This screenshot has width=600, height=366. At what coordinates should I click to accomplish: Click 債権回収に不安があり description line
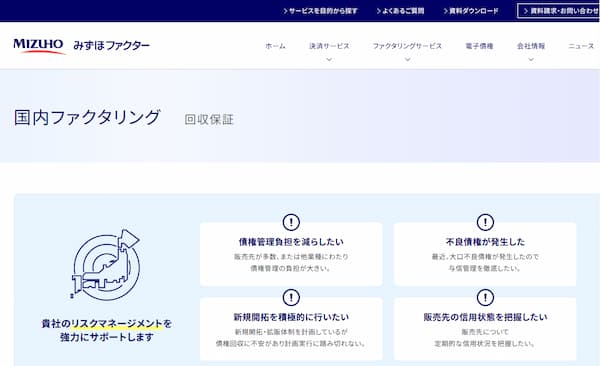[291, 344]
